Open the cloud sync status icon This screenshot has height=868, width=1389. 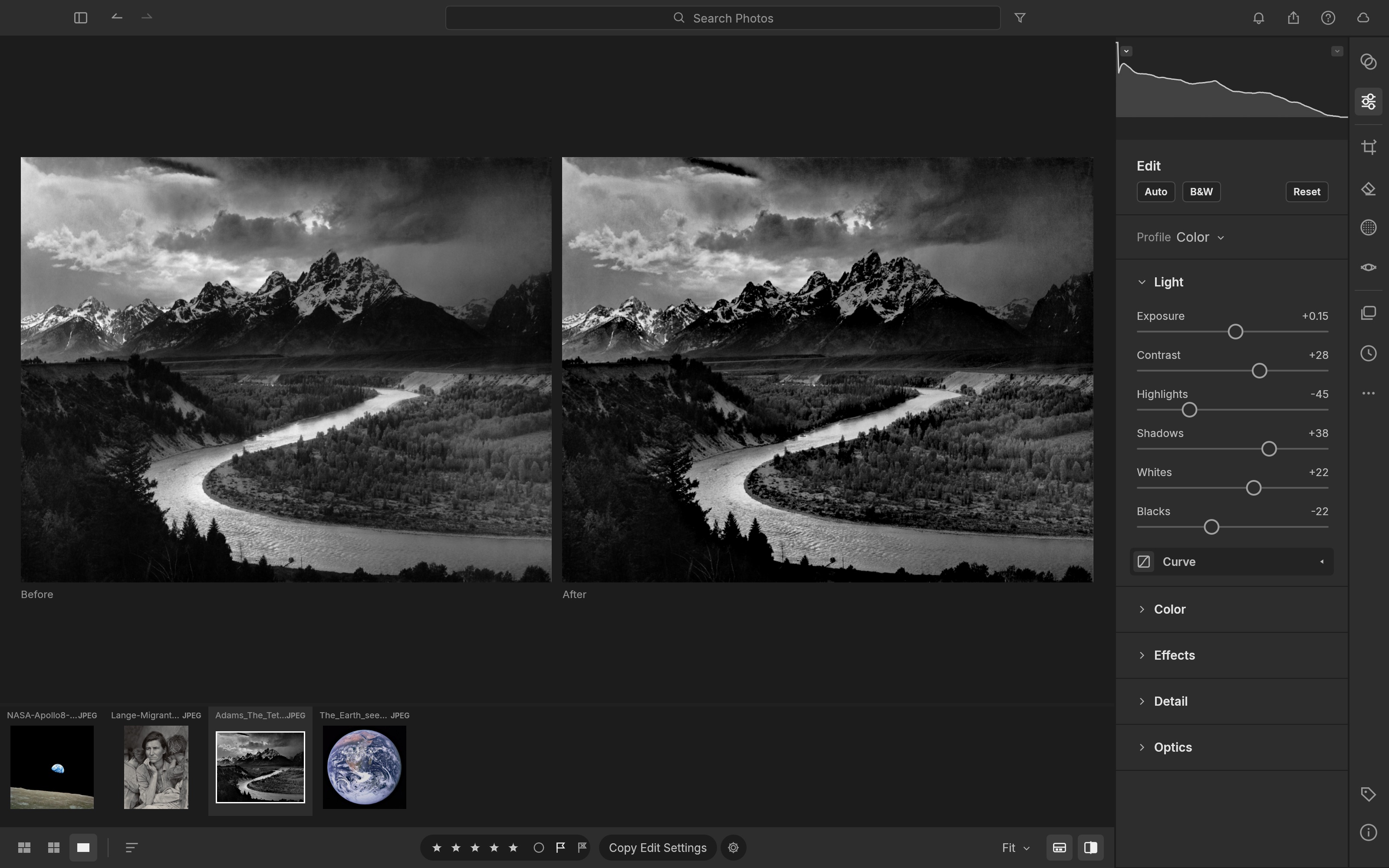pos(1363,18)
